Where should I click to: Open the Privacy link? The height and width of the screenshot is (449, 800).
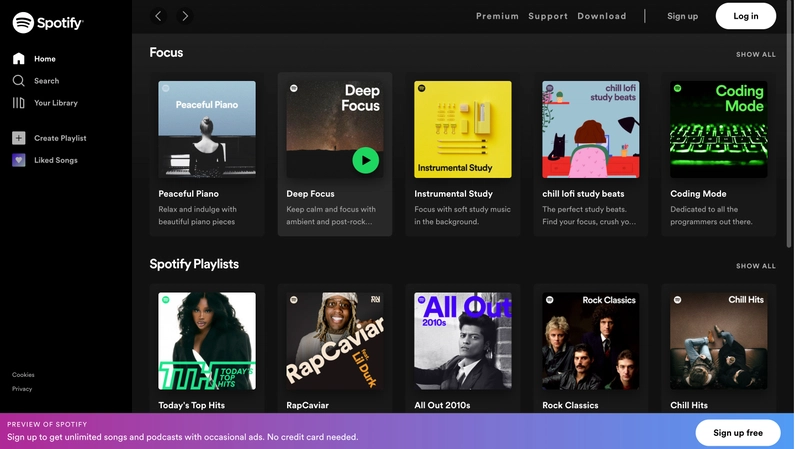(22, 389)
